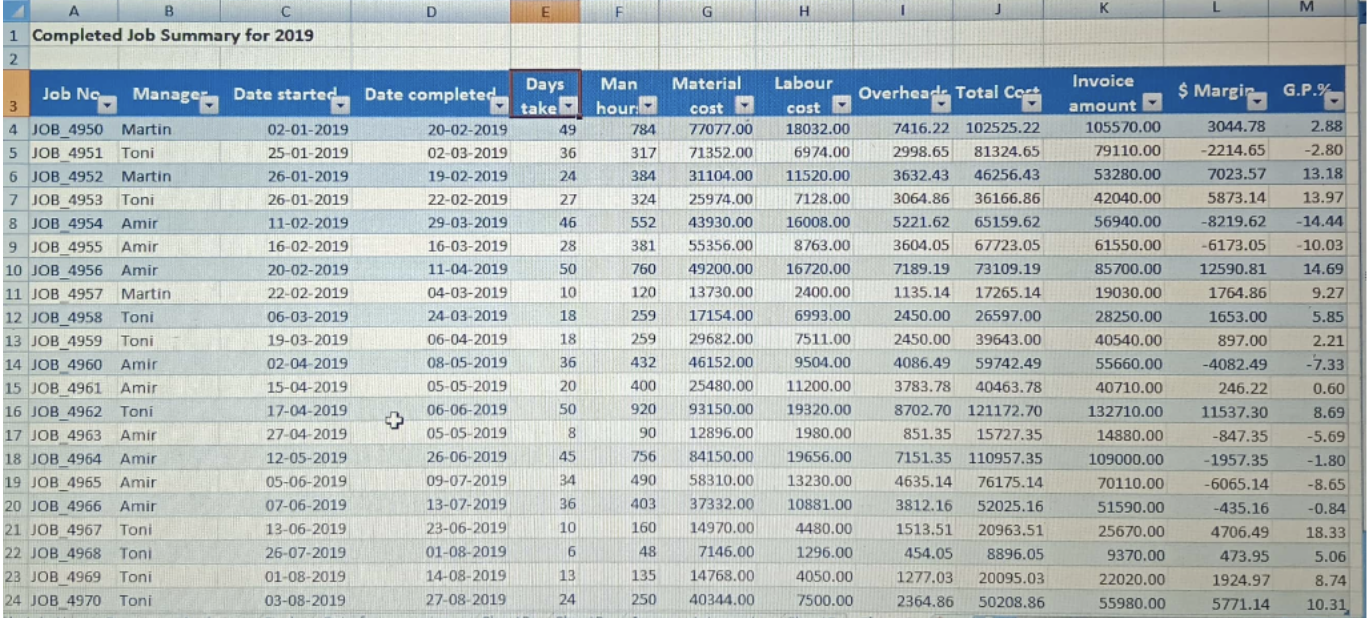Open the Invoice amount filter dropdown

pyautogui.click(x=1153, y=104)
